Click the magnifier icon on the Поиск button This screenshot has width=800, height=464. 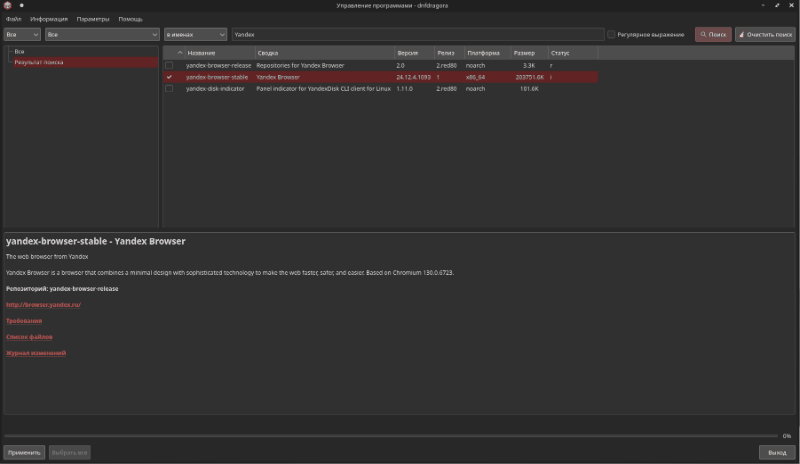click(703, 35)
